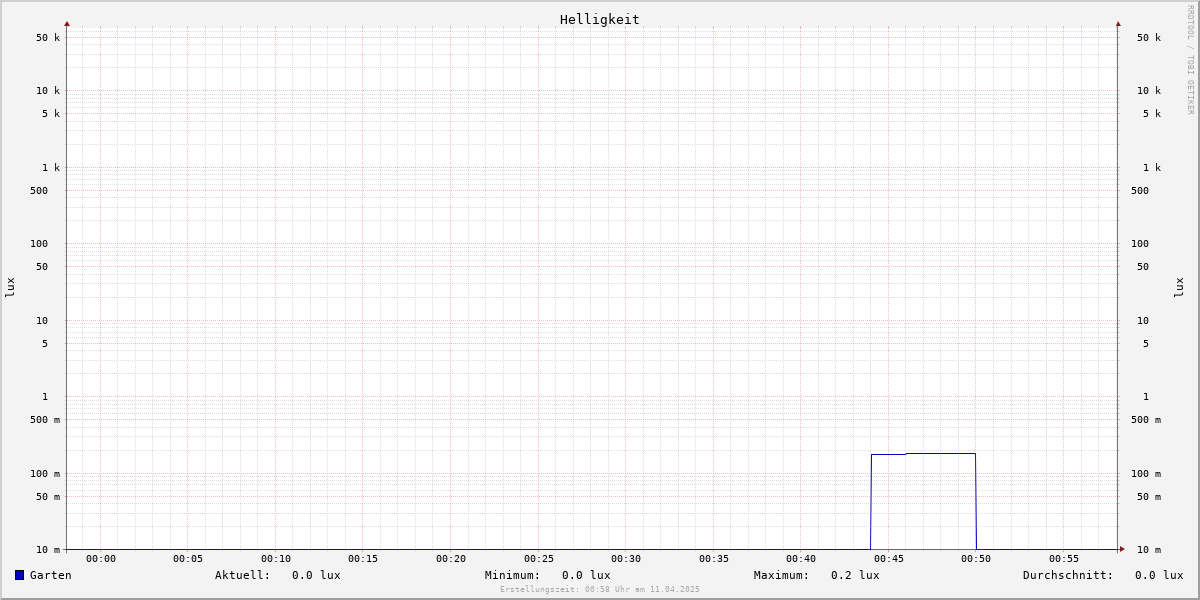Click the 00:20 time axis label
This screenshot has height=600, width=1200.
tap(451, 559)
